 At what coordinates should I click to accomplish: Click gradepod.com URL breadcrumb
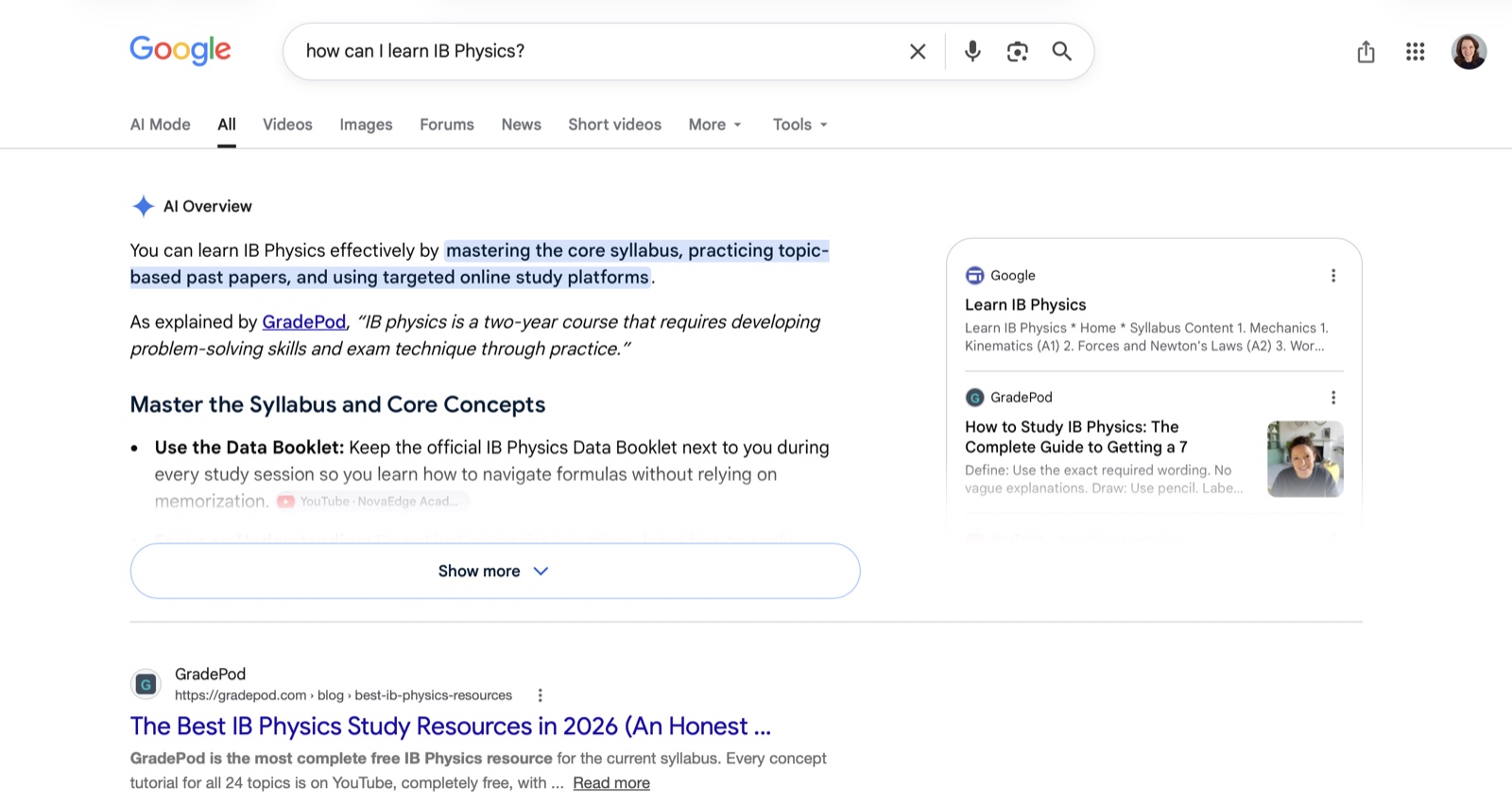click(x=343, y=695)
